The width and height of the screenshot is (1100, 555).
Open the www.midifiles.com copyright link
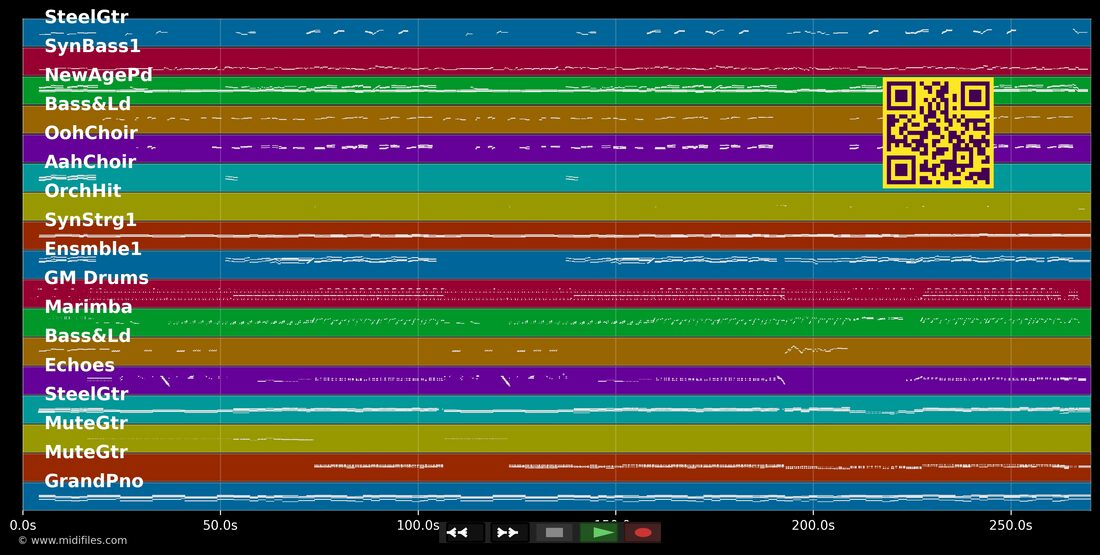pos(72,541)
